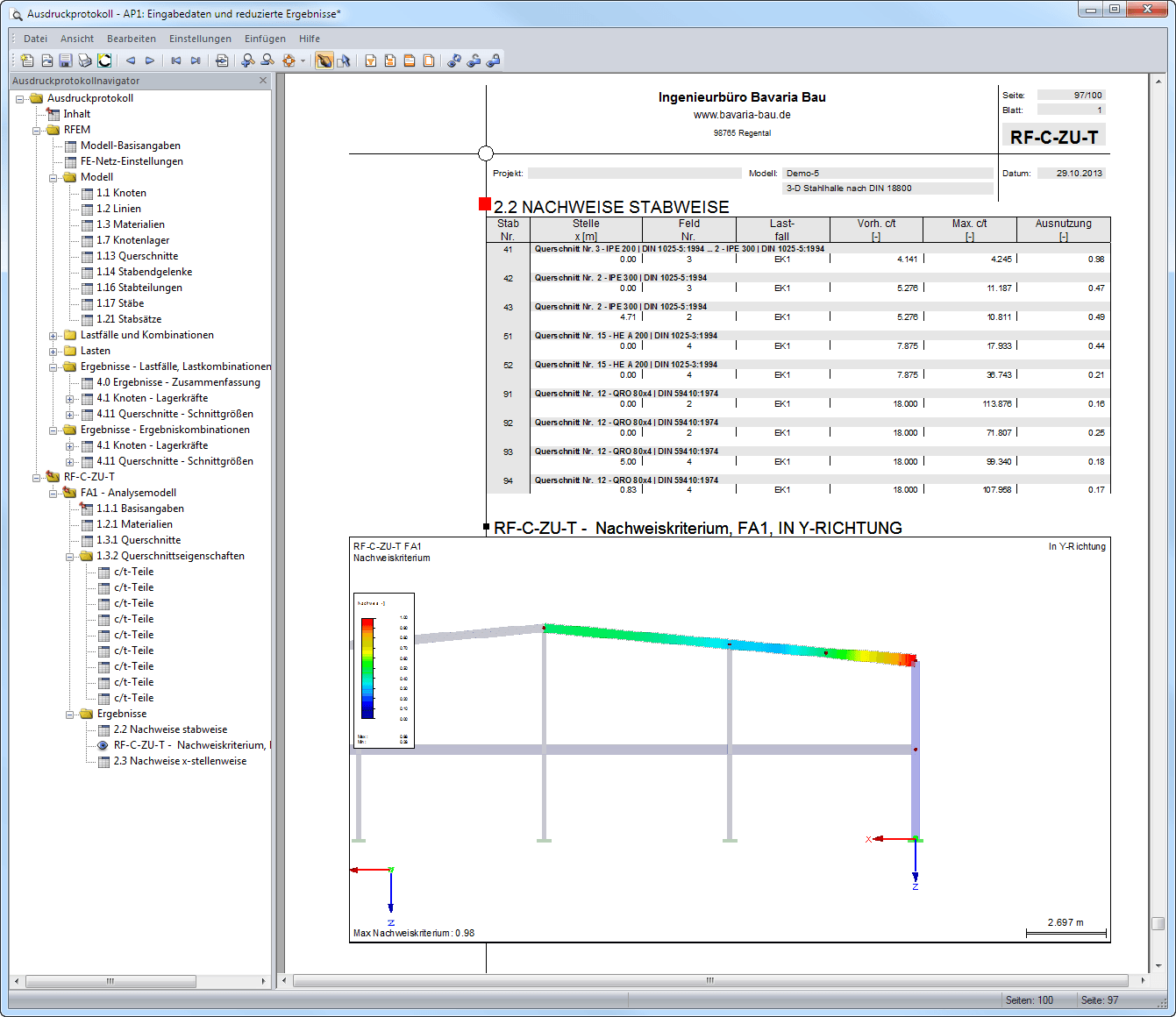Image resolution: width=1176 pixels, height=1017 pixels.
Task: Click the 2.2 NACHWEISE STABWEISE heading
Action: pos(611,207)
